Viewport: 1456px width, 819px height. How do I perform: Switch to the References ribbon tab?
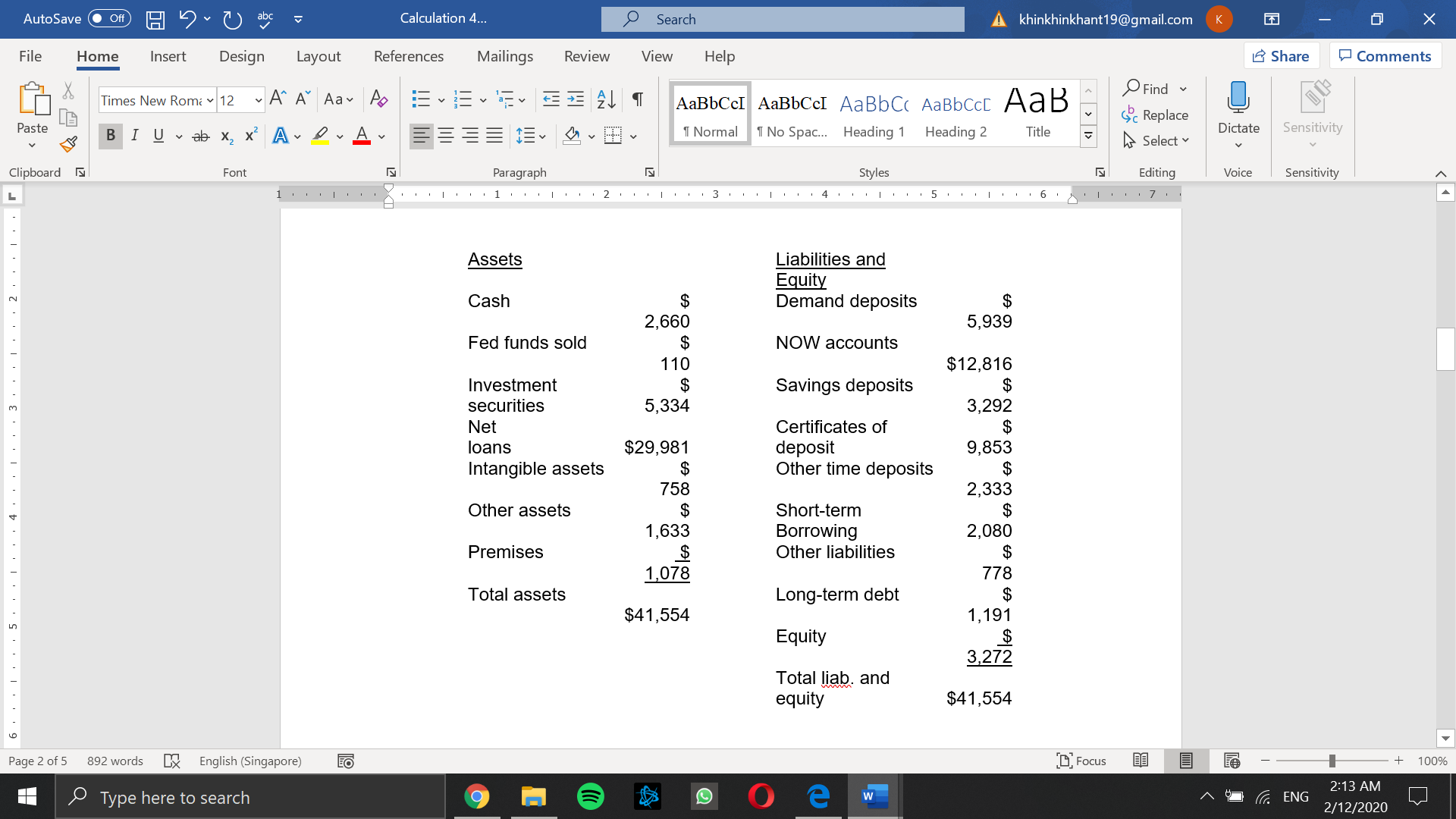coord(409,55)
